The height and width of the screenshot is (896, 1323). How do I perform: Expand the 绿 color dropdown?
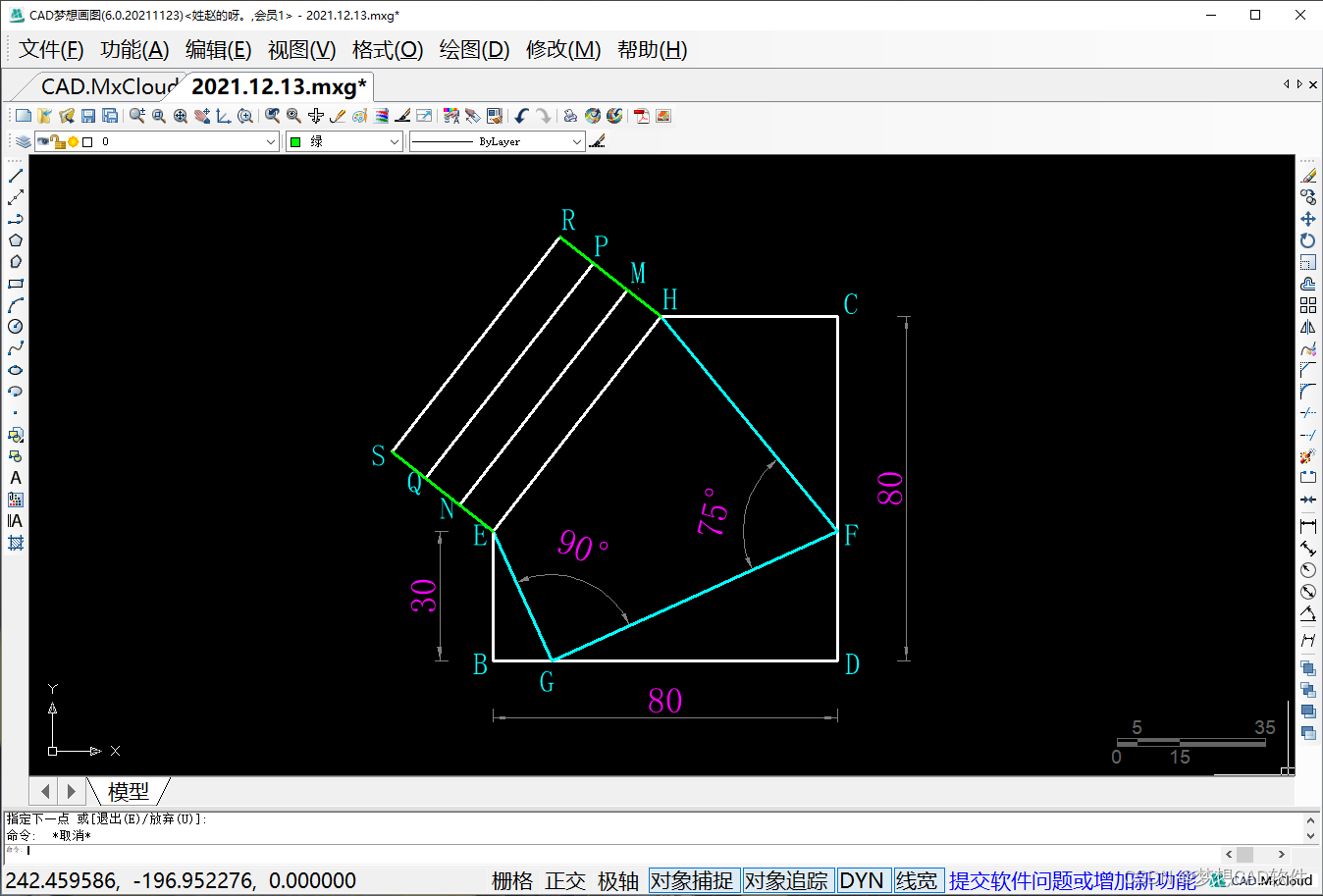pyautogui.click(x=394, y=141)
